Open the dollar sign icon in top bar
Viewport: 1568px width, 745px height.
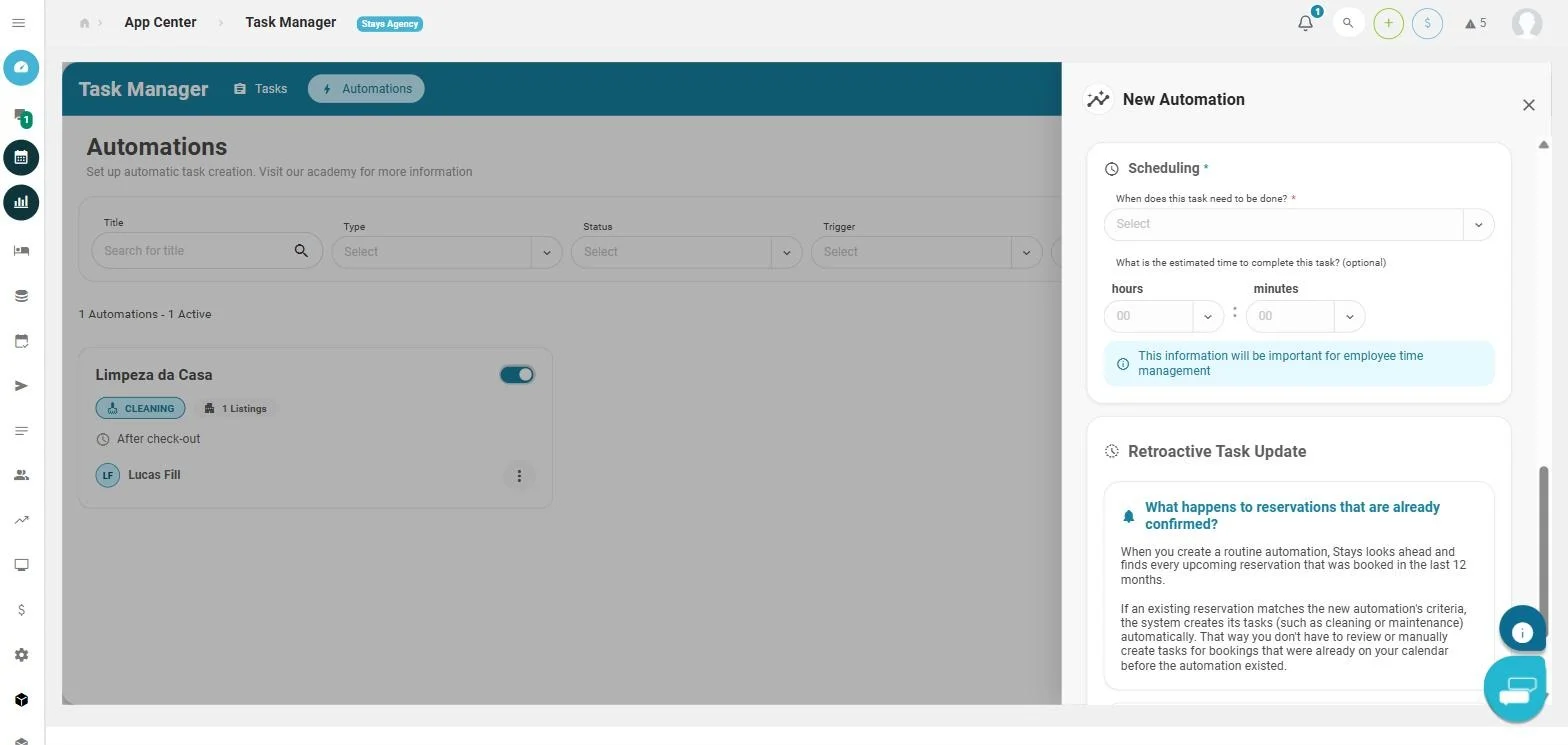click(x=1427, y=23)
